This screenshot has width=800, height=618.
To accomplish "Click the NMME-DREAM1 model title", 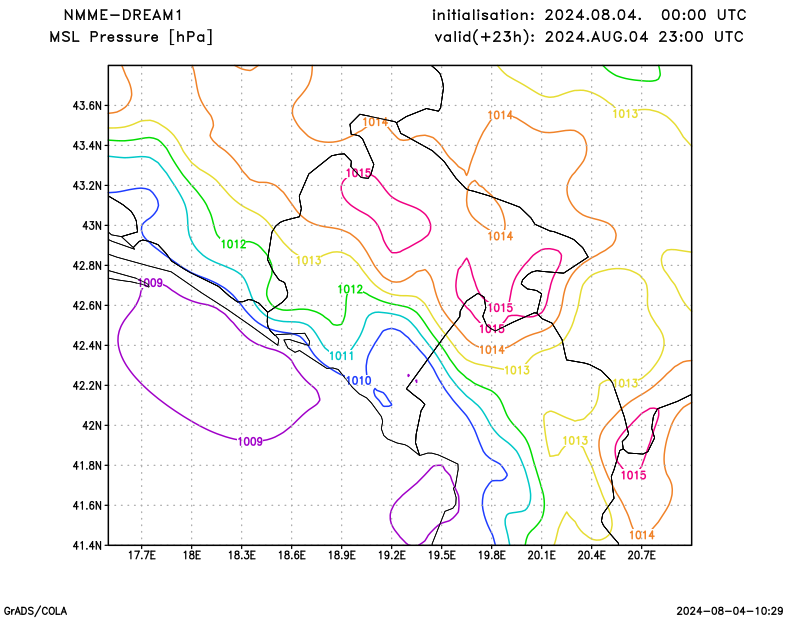I will point(123,15).
